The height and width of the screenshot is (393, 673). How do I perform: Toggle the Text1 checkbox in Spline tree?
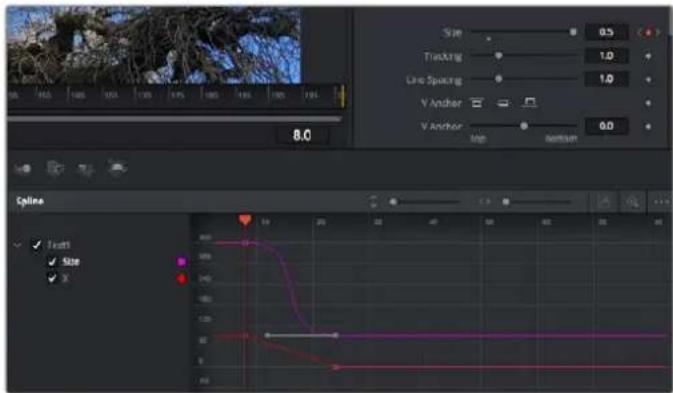click(37, 245)
